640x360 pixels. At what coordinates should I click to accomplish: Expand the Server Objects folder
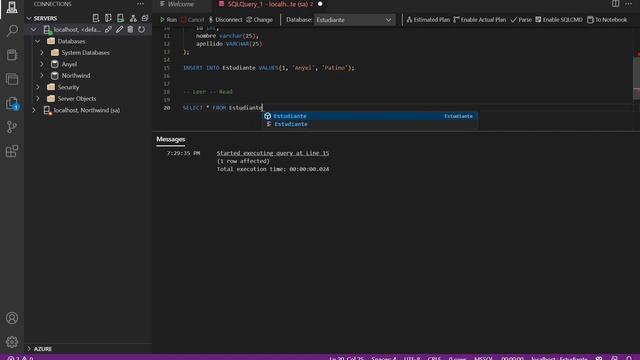point(38,98)
